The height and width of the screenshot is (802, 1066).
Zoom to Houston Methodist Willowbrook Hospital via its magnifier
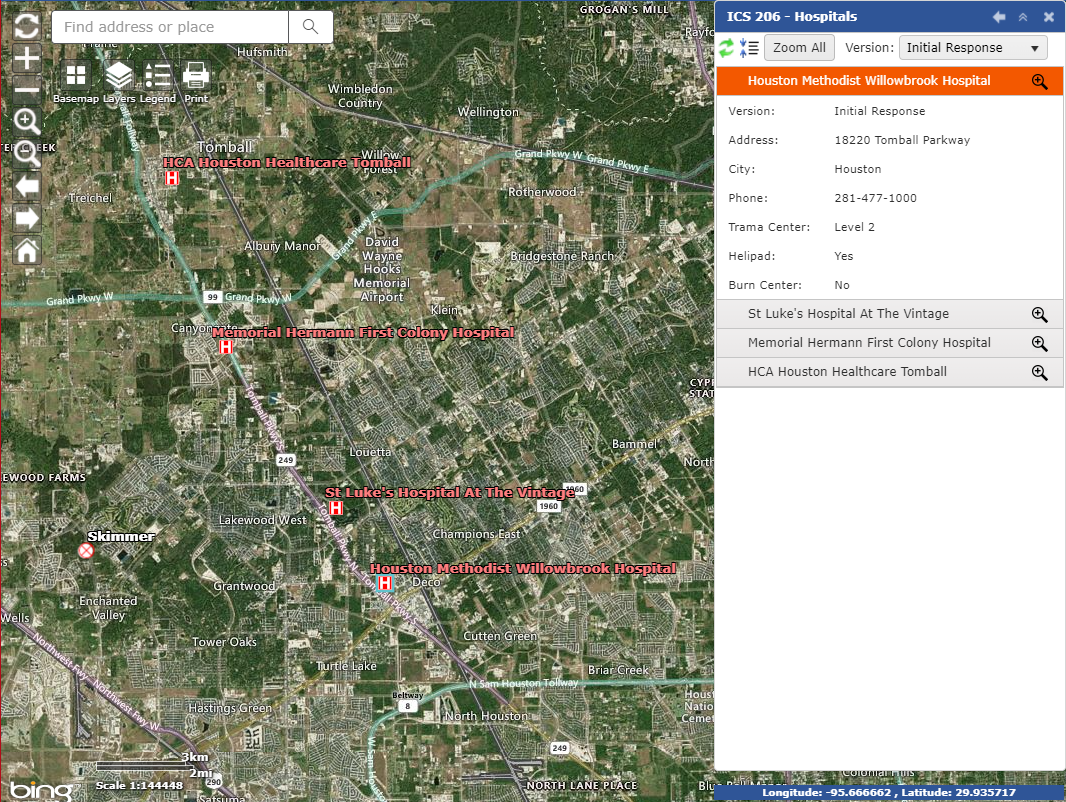click(x=1039, y=81)
